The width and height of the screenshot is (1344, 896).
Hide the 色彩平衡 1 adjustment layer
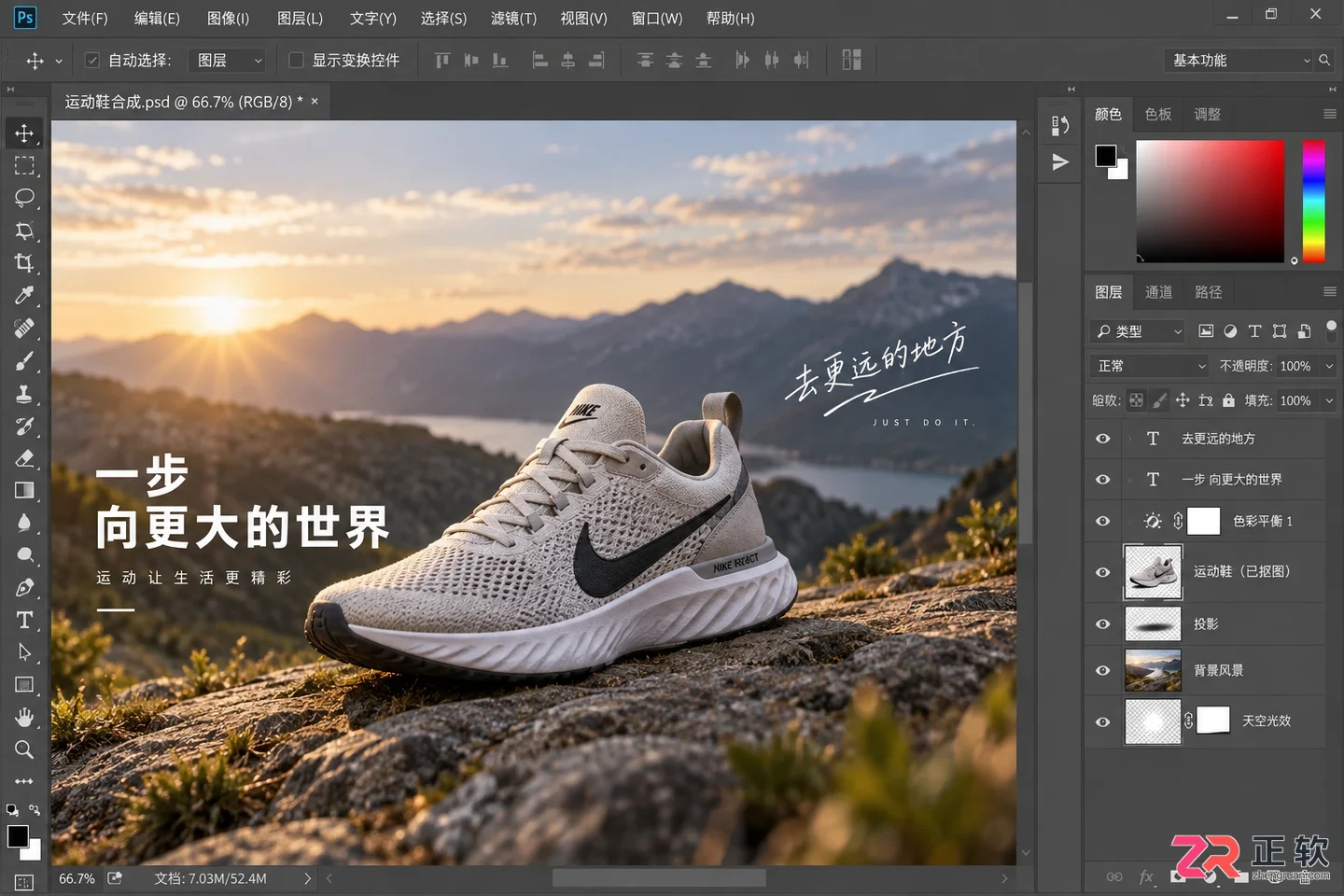(x=1103, y=521)
